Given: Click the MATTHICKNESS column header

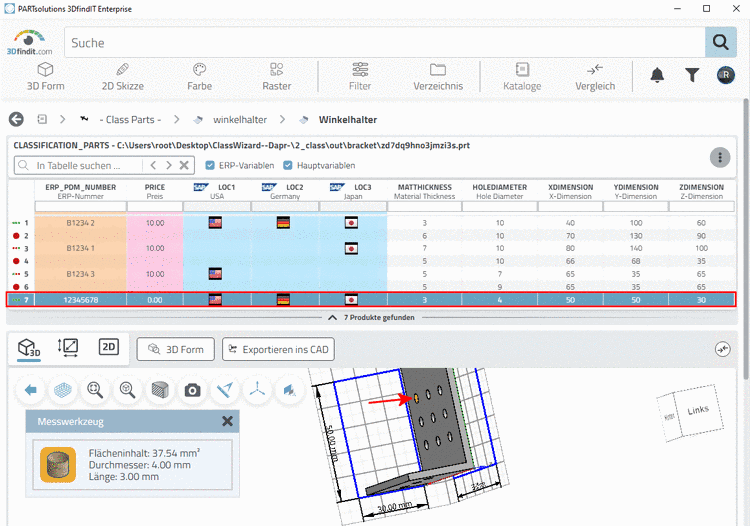Looking at the screenshot, I should point(424,191).
